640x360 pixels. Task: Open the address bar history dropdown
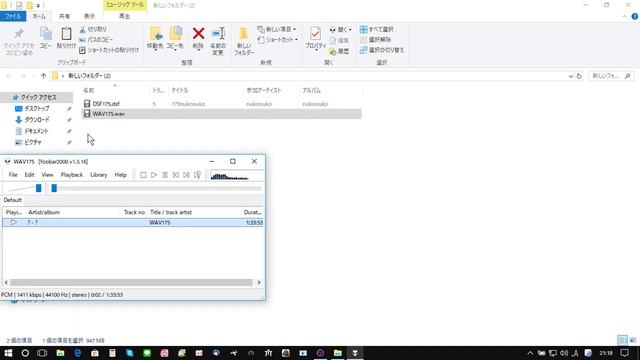click(x=571, y=76)
